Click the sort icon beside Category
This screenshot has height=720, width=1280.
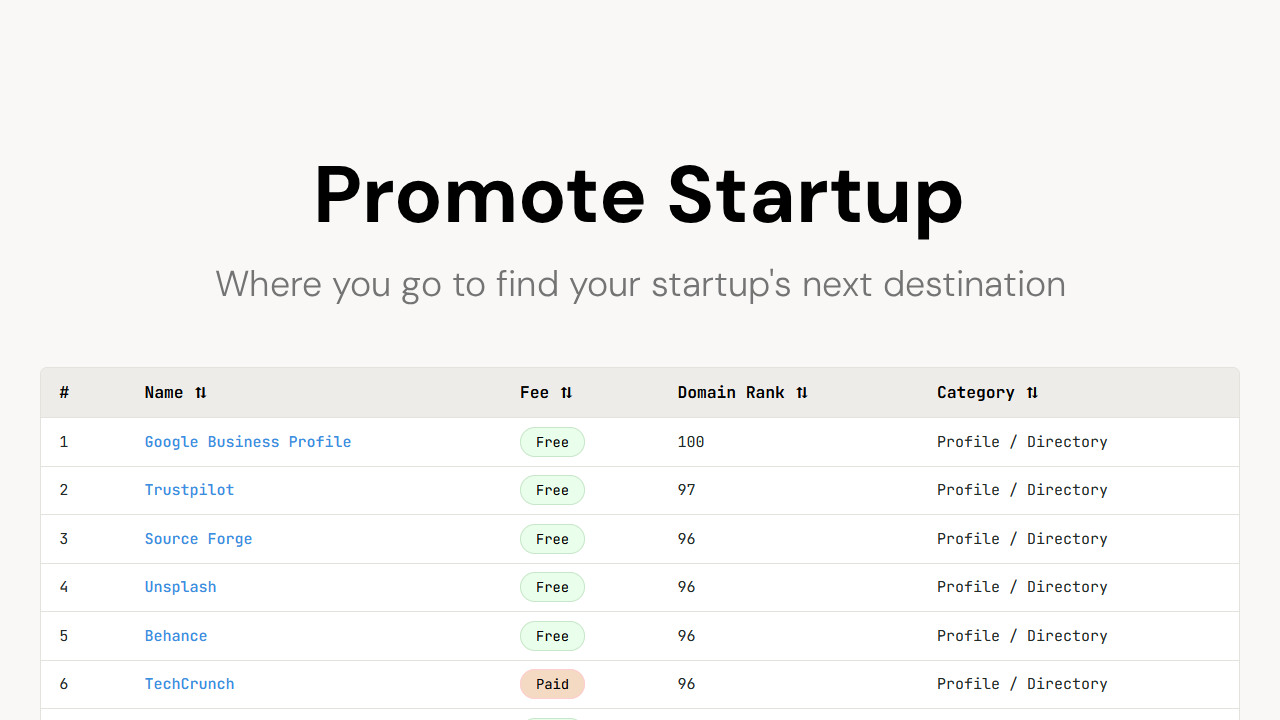[x=1031, y=392]
